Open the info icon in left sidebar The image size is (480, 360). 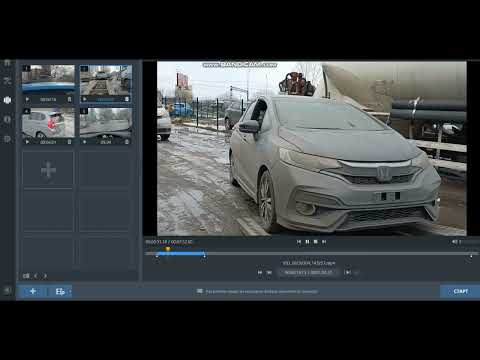pyautogui.click(x=7, y=119)
